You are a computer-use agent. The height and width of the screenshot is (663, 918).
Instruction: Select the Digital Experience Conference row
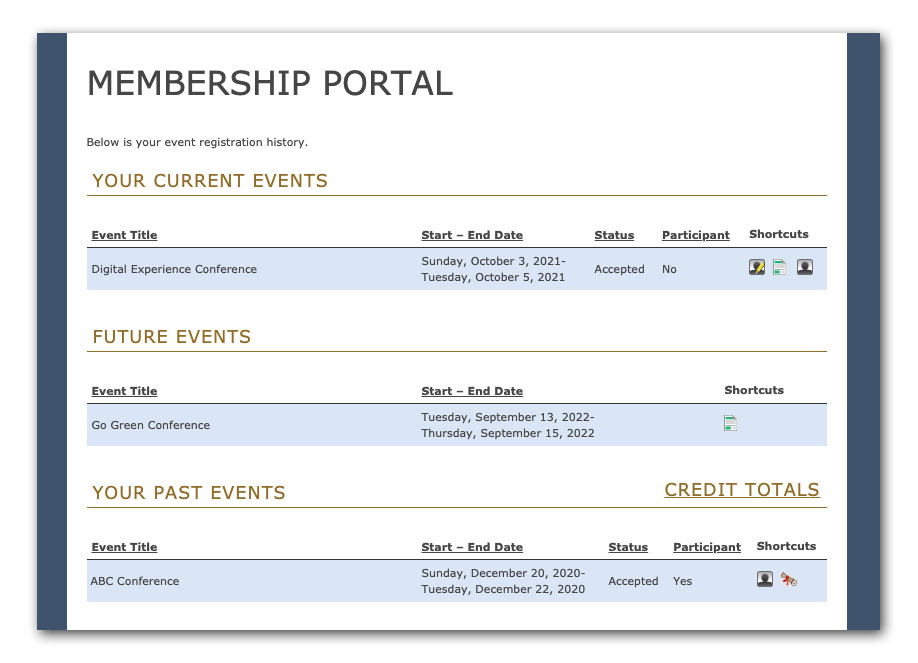tap(173, 269)
